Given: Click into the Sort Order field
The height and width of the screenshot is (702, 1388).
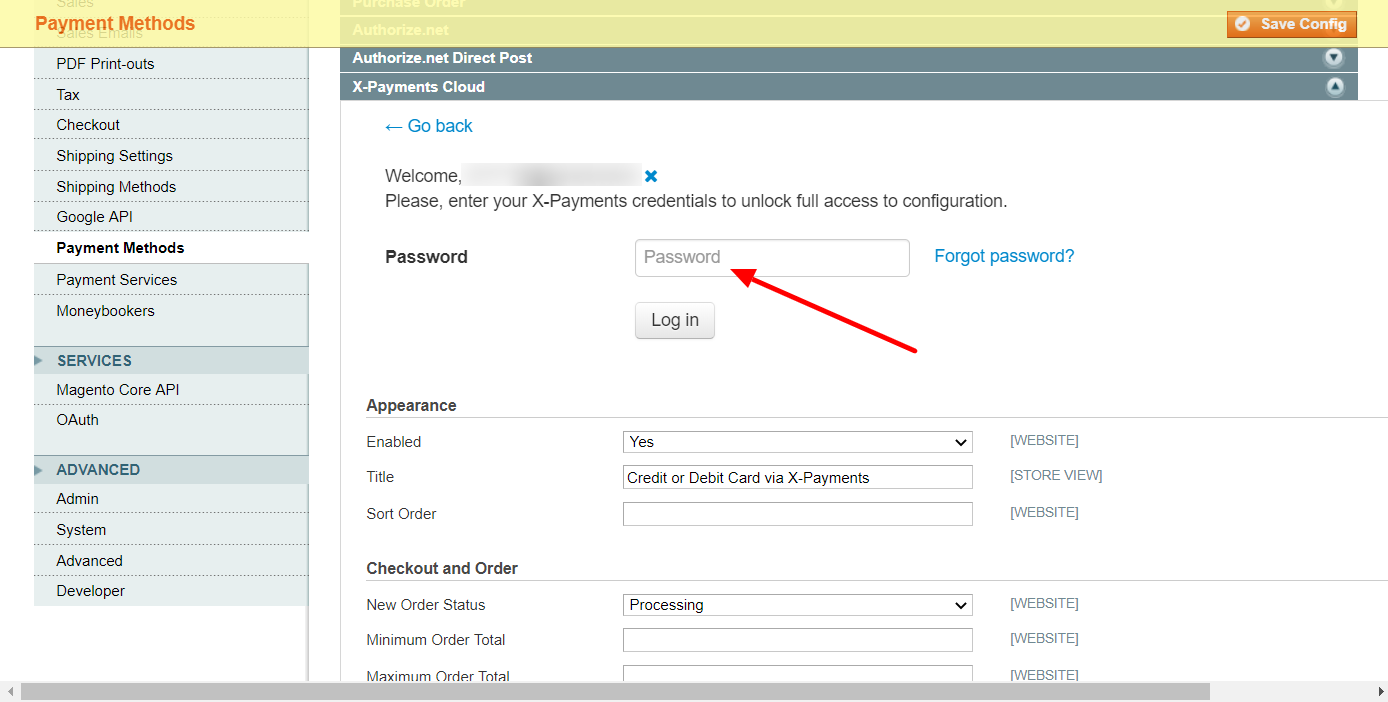Looking at the screenshot, I should pyautogui.click(x=798, y=514).
